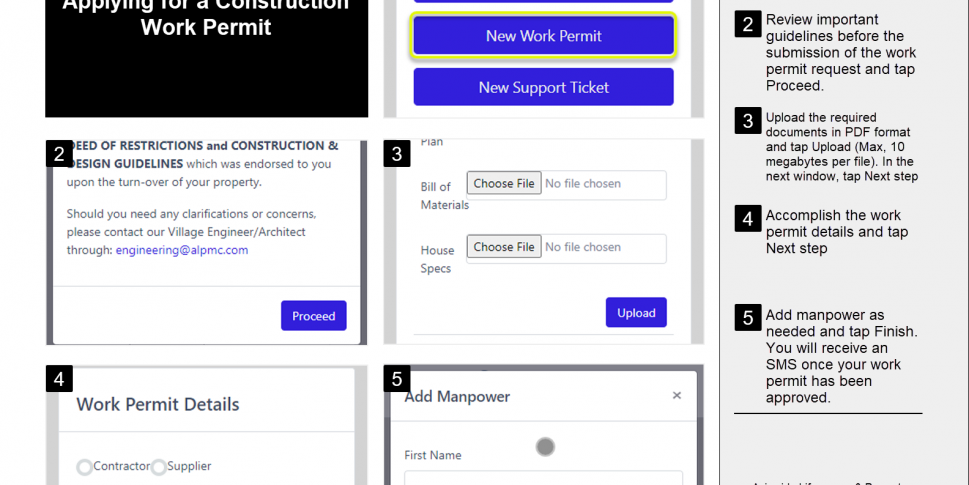969x485 pixels.
Task: Click the step 5 number badge in instructions
Action: pyautogui.click(x=748, y=318)
